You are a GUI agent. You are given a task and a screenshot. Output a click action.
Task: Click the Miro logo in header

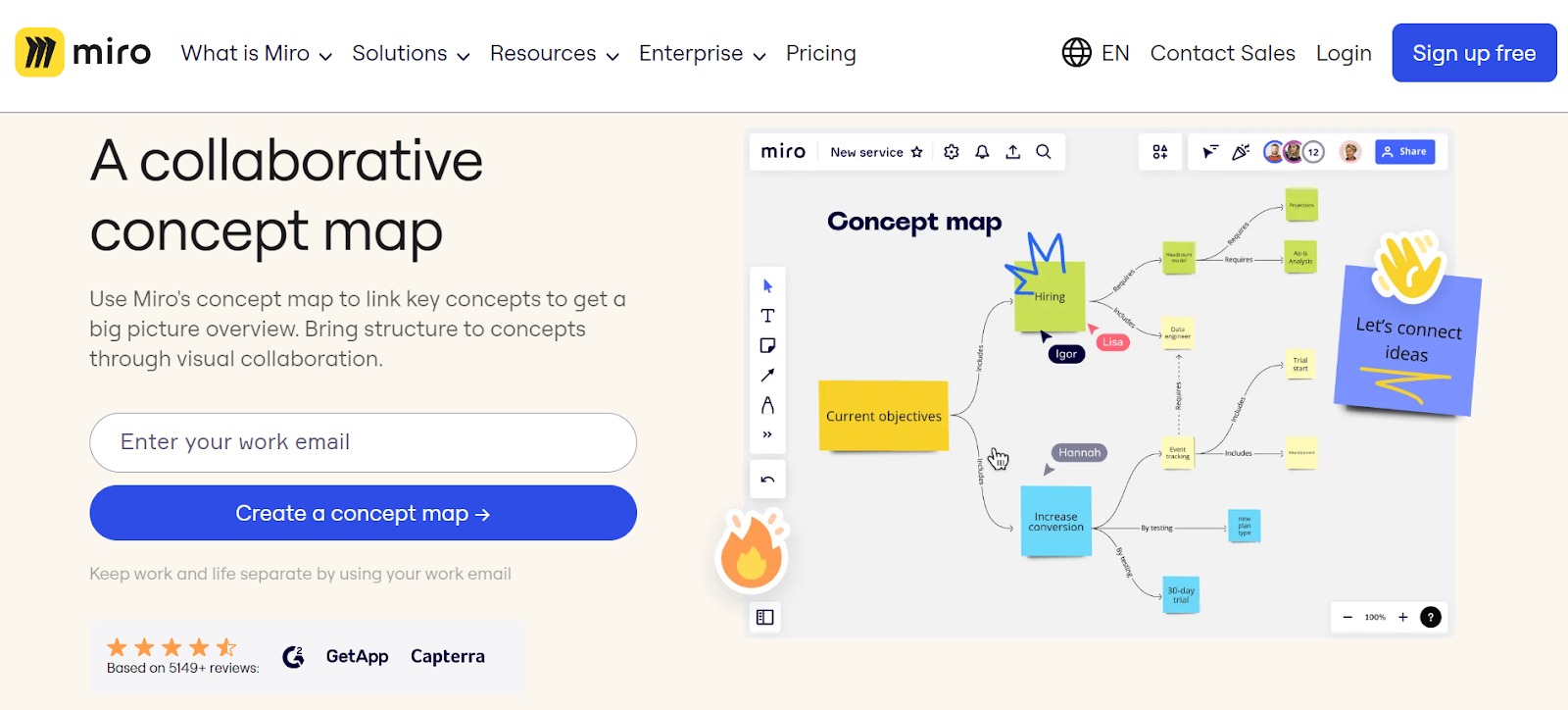pyautogui.click(x=83, y=53)
